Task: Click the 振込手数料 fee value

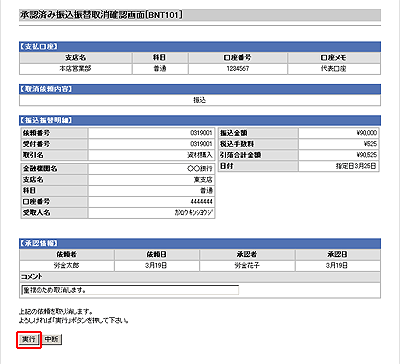Action: click(339, 144)
